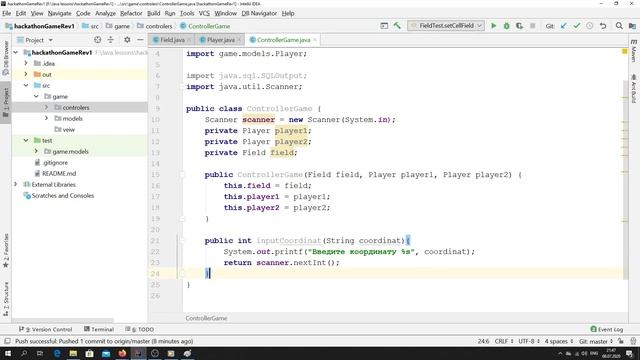Viewport: 640px width, 360px height.
Task: Click the stop process icon
Action: [x=532, y=26]
